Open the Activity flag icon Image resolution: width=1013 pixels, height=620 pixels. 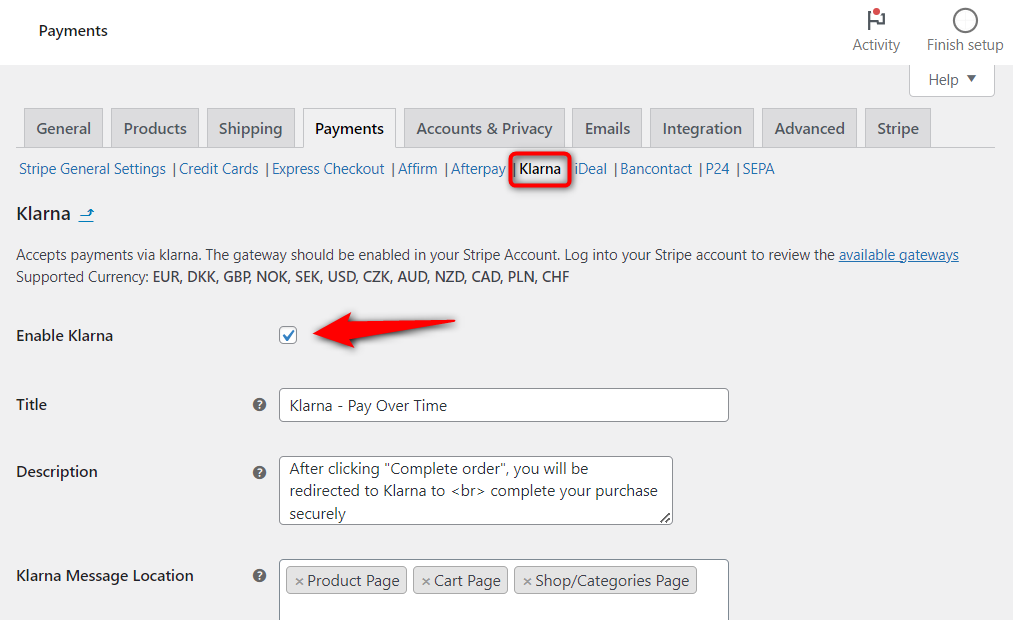point(875,20)
